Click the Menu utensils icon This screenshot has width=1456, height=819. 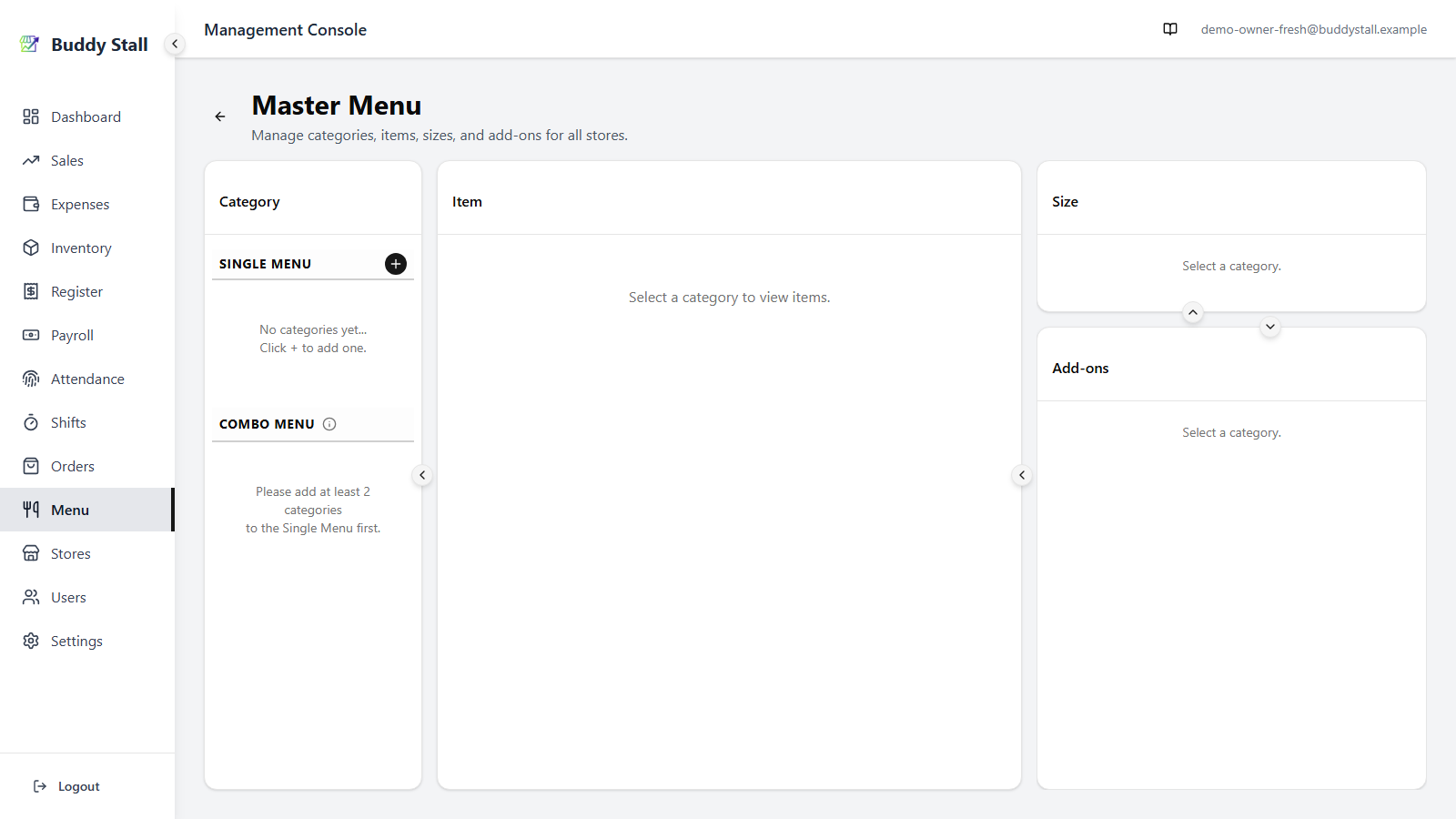pyautogui.click(x=31, y=510)
